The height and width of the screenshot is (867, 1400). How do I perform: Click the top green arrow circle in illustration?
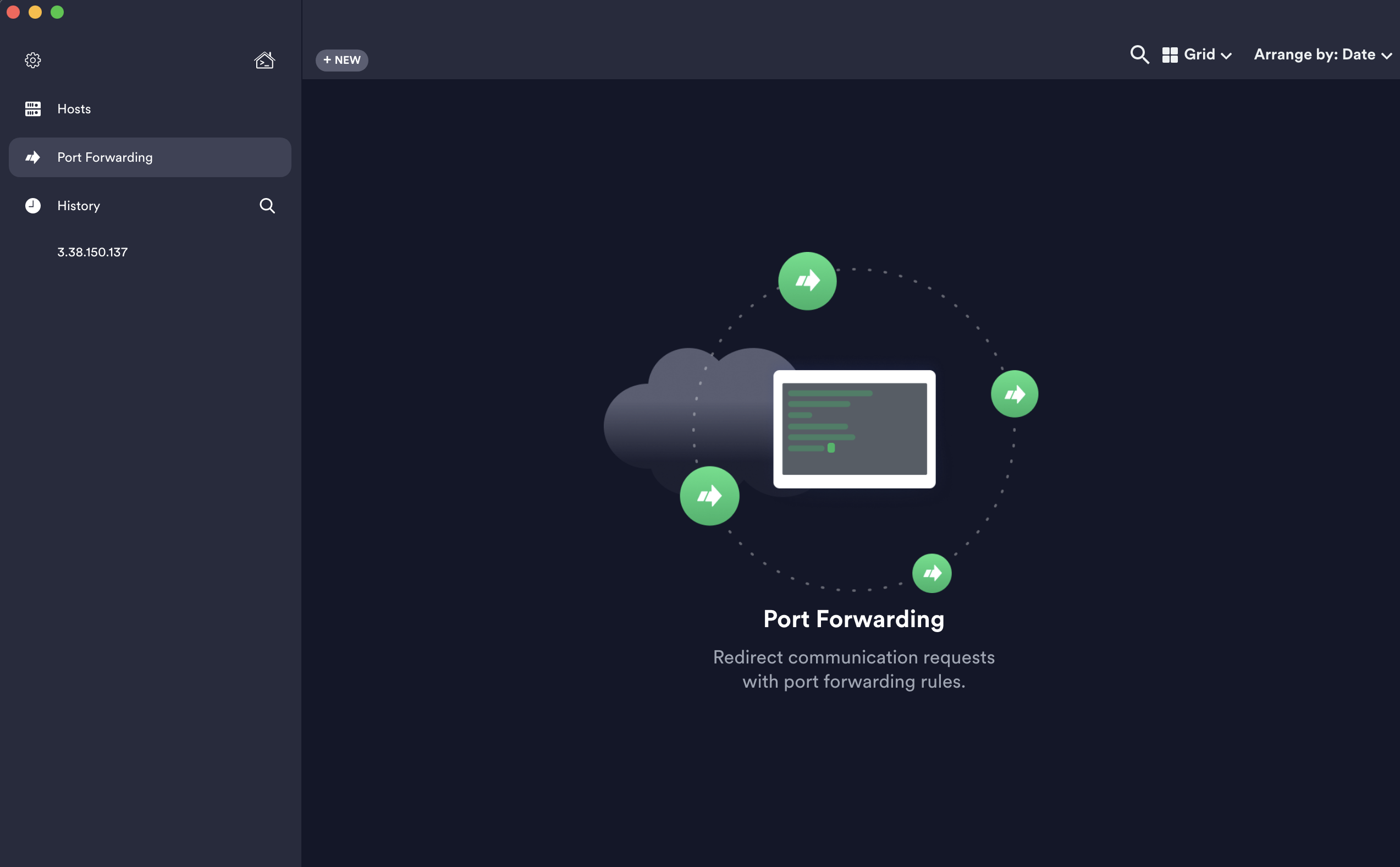pos(807,281)
